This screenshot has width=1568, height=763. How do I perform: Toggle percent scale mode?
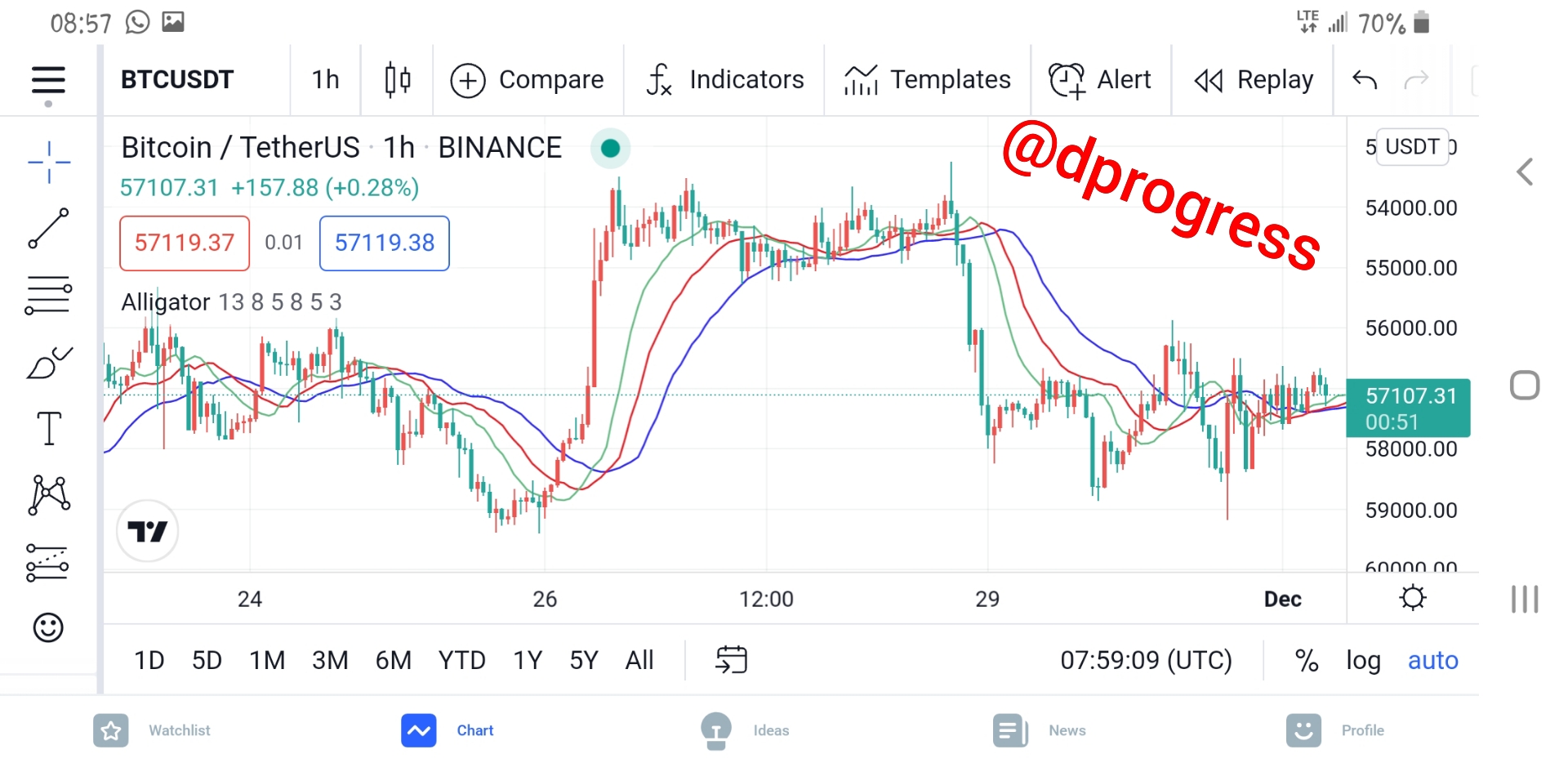pos(1307,660)
